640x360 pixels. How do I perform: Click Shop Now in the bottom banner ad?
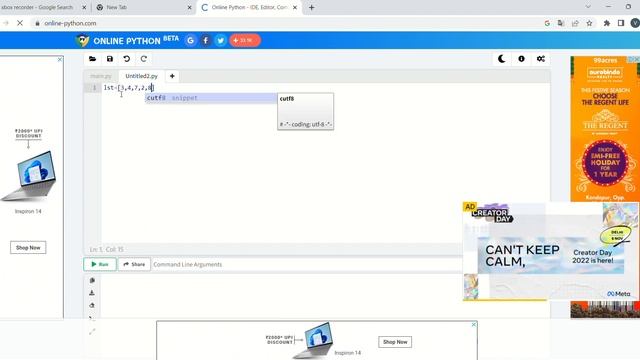point(395,342)
